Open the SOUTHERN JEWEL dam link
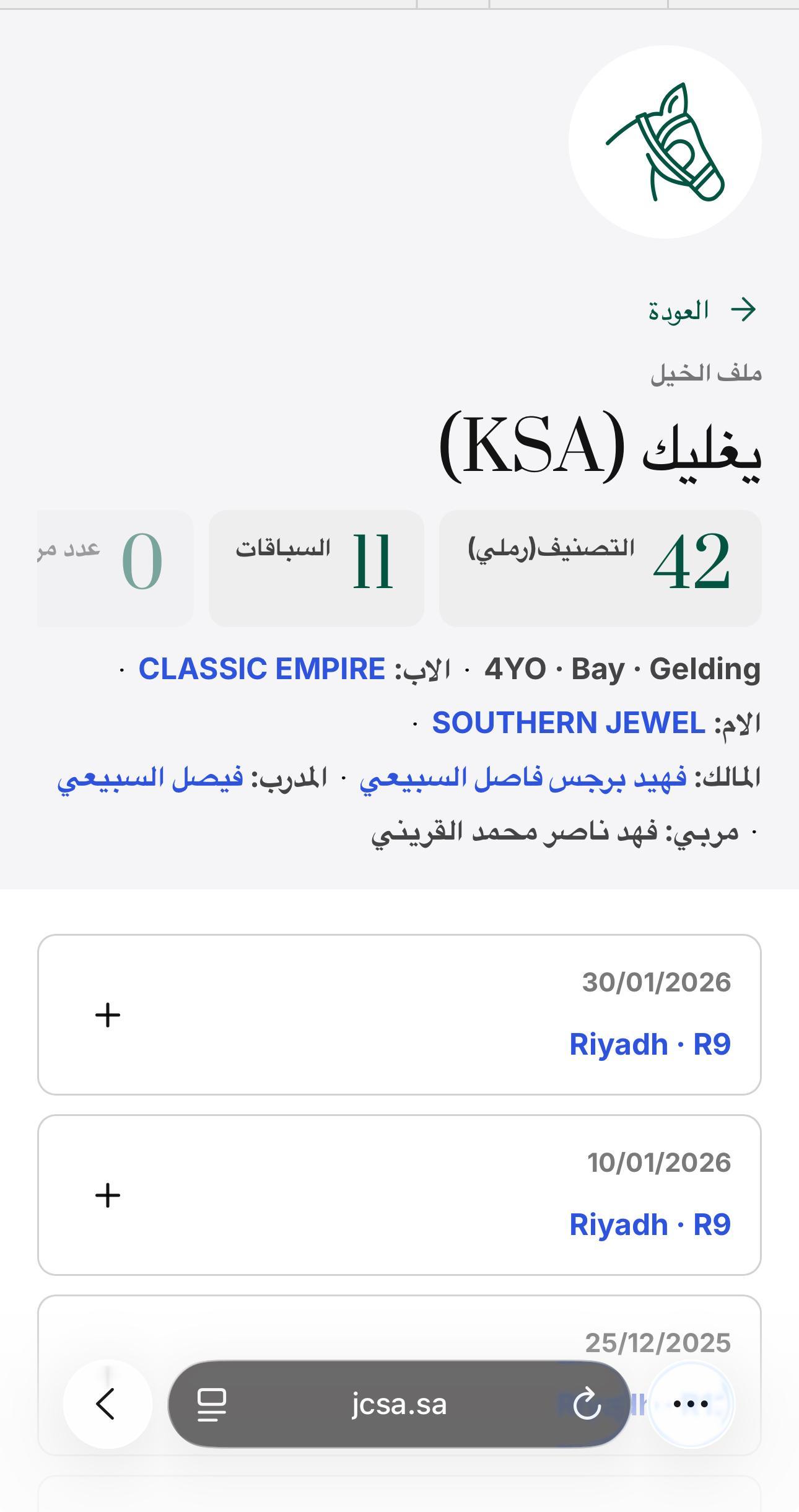Screen dimensions: 799x1512 coord(568,723)
